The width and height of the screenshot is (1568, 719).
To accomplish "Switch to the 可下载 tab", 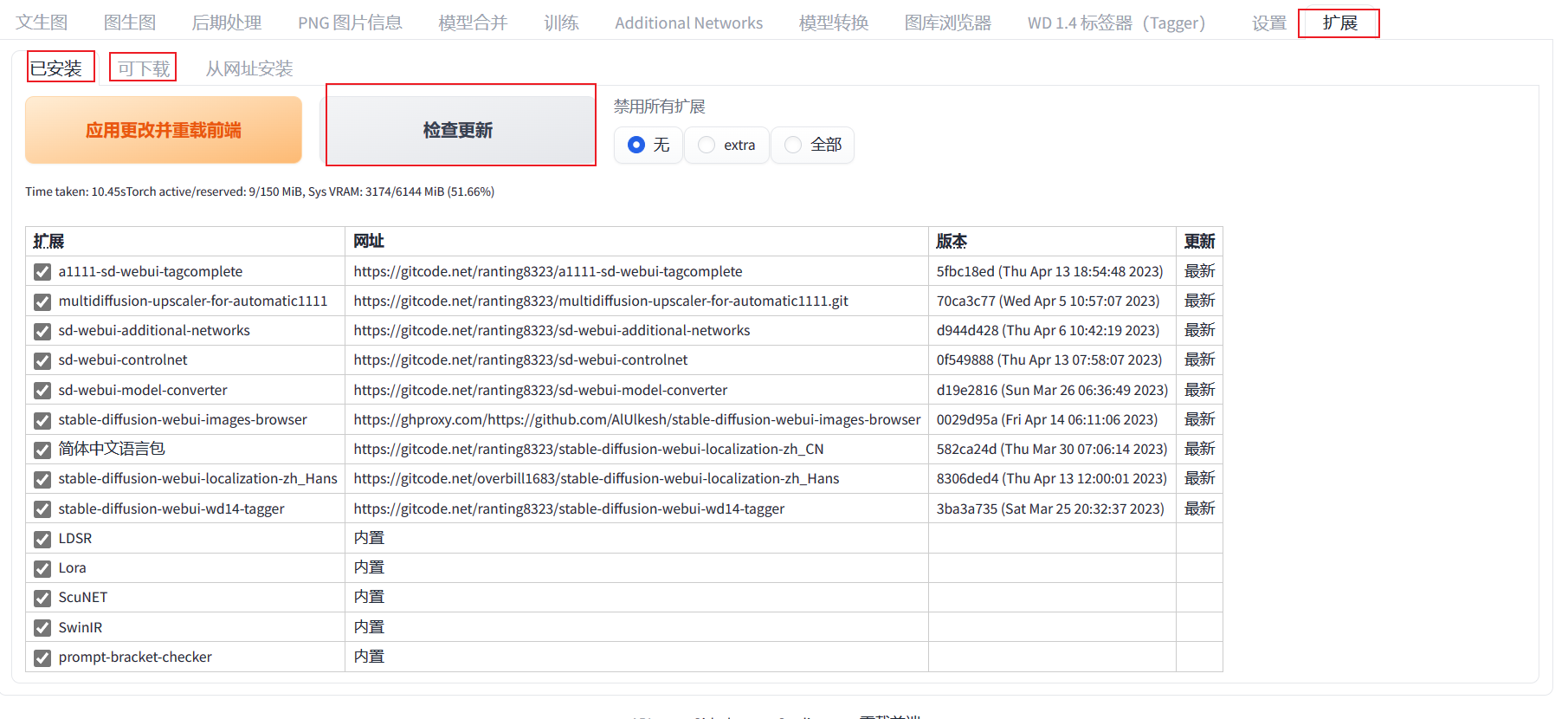I will [x=144, y=68].
